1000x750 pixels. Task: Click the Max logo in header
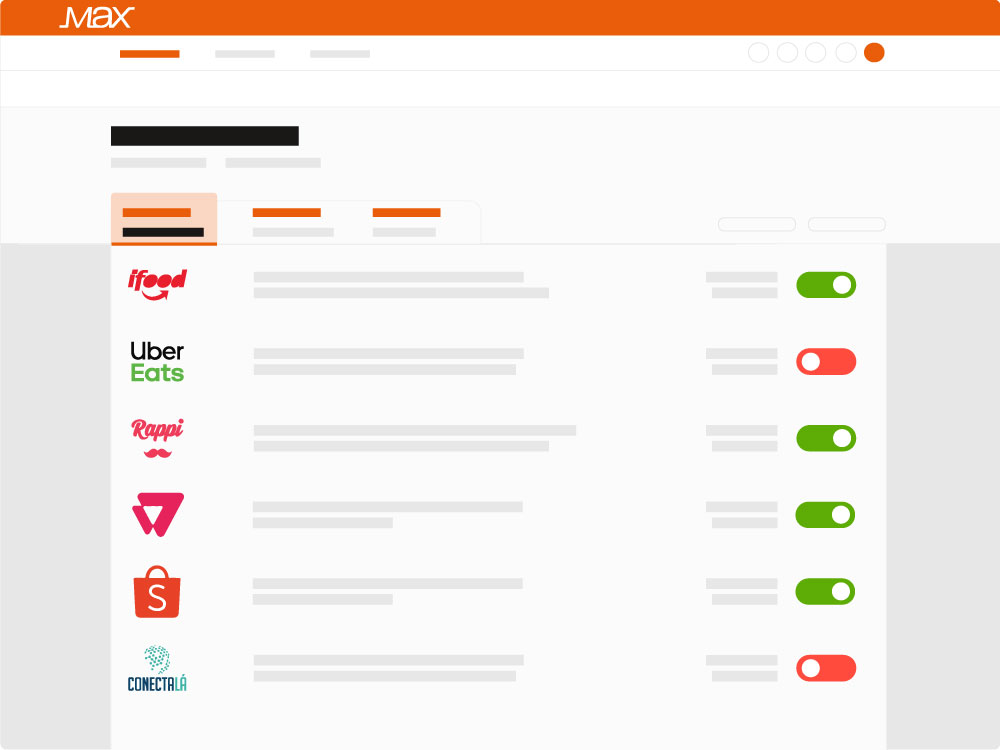pos(97,18)
